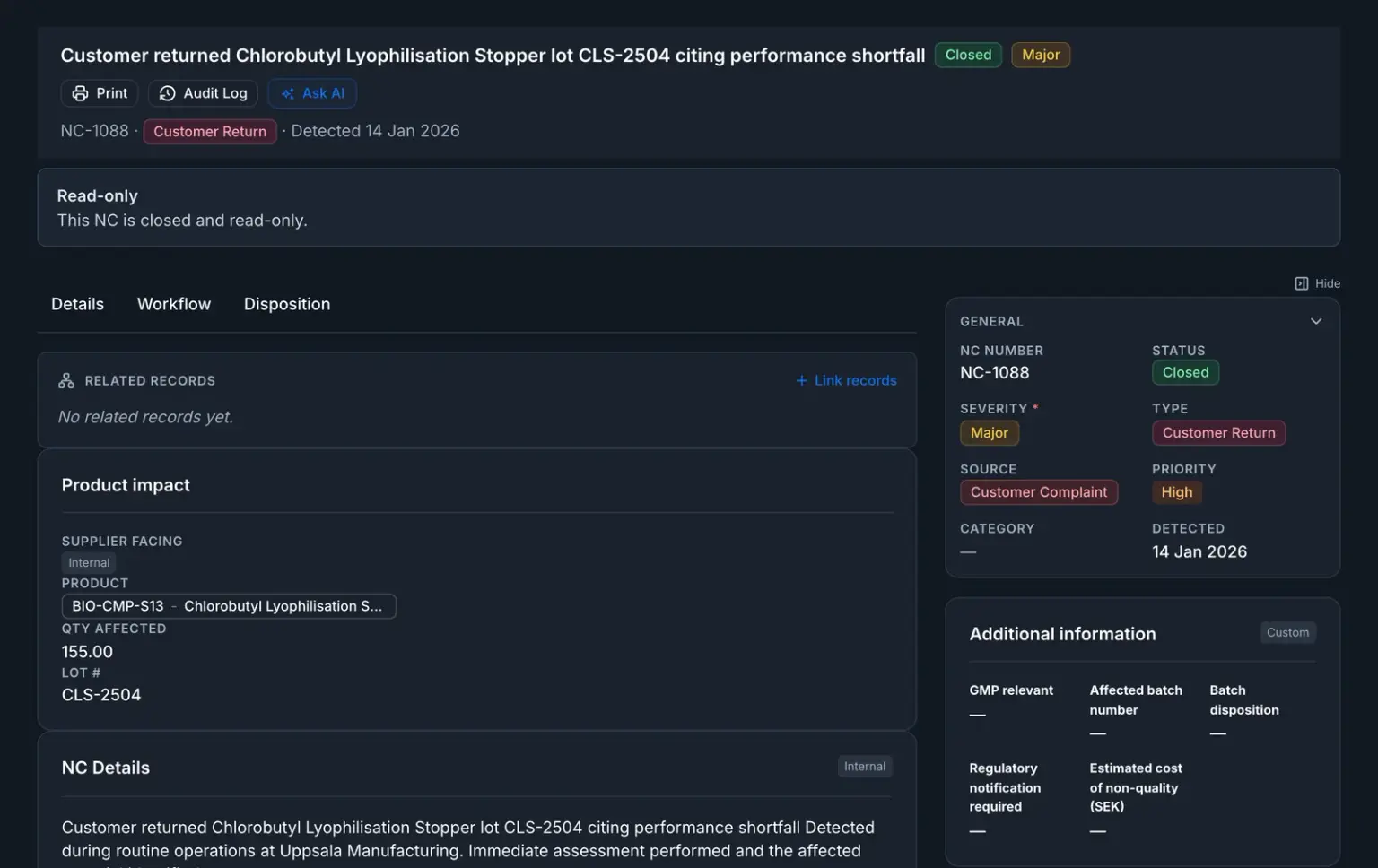
Task: Open the Disposition tab
Action: [287, 304]
